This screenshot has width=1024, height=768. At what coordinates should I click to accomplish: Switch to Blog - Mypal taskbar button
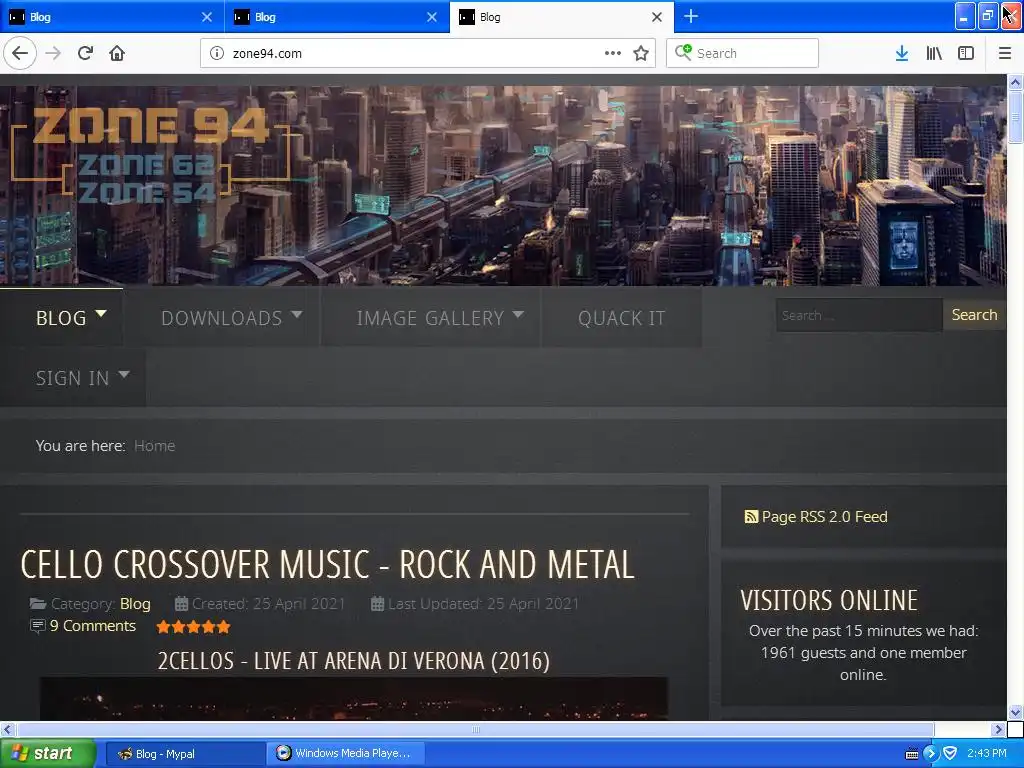tap(184, 754)
